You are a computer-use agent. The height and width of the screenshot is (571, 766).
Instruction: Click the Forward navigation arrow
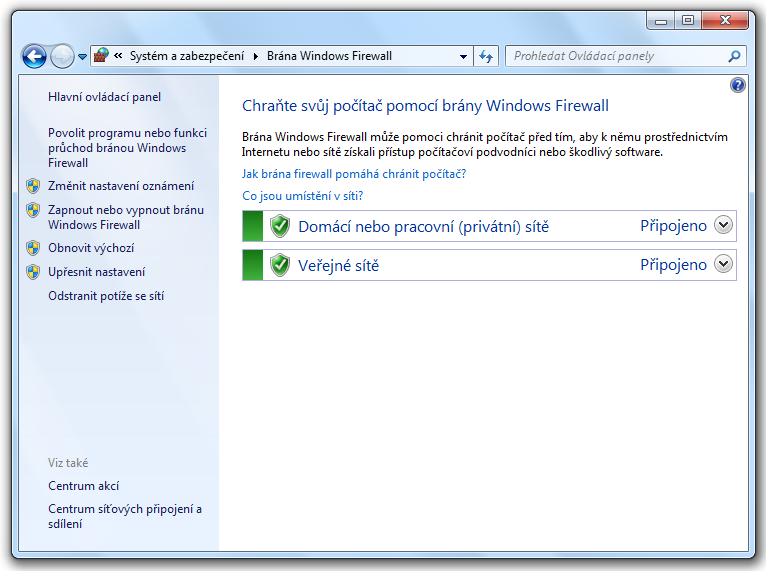pos(62,56)
